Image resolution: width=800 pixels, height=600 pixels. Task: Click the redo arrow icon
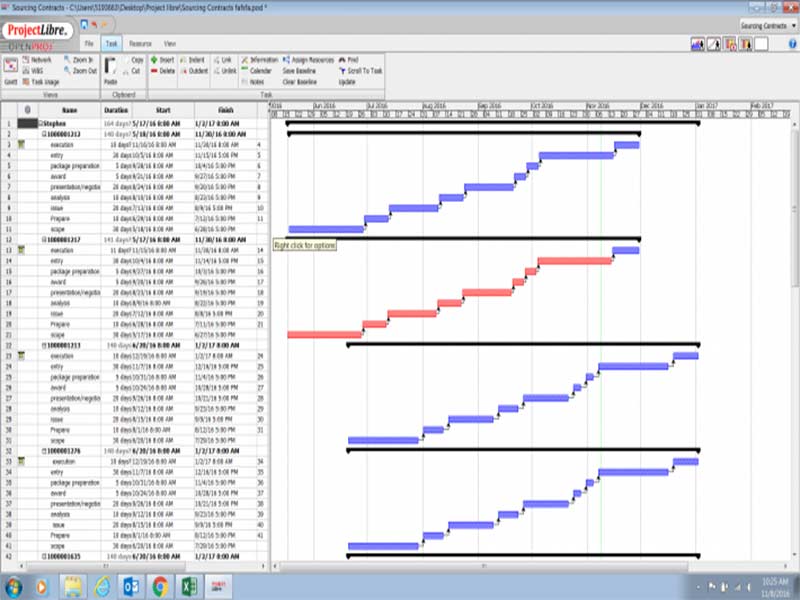point(105,24)
